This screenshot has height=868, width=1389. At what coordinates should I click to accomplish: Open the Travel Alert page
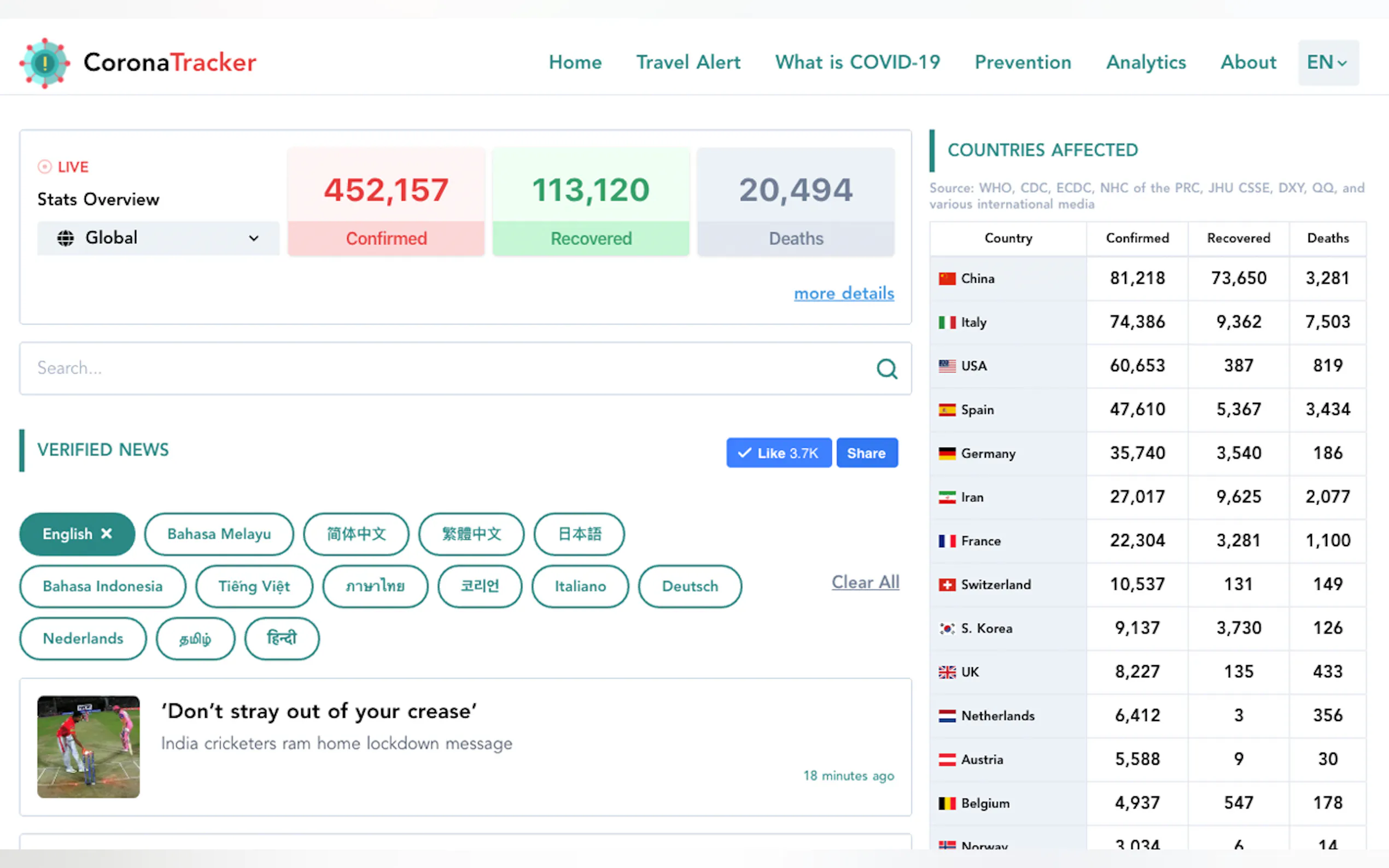pos(688,62)
